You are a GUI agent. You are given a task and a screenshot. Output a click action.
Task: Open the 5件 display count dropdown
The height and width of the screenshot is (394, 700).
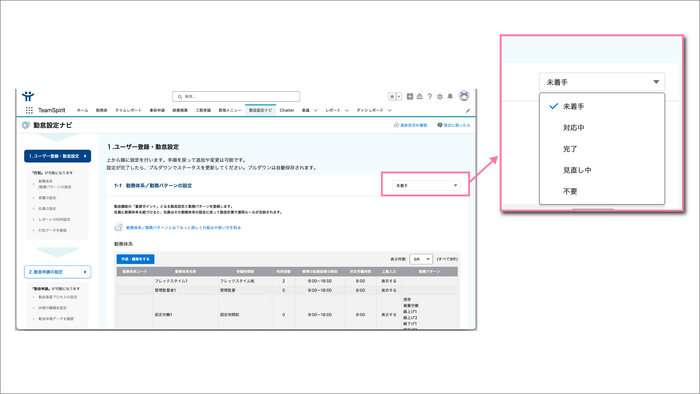[x=421, y=259]
